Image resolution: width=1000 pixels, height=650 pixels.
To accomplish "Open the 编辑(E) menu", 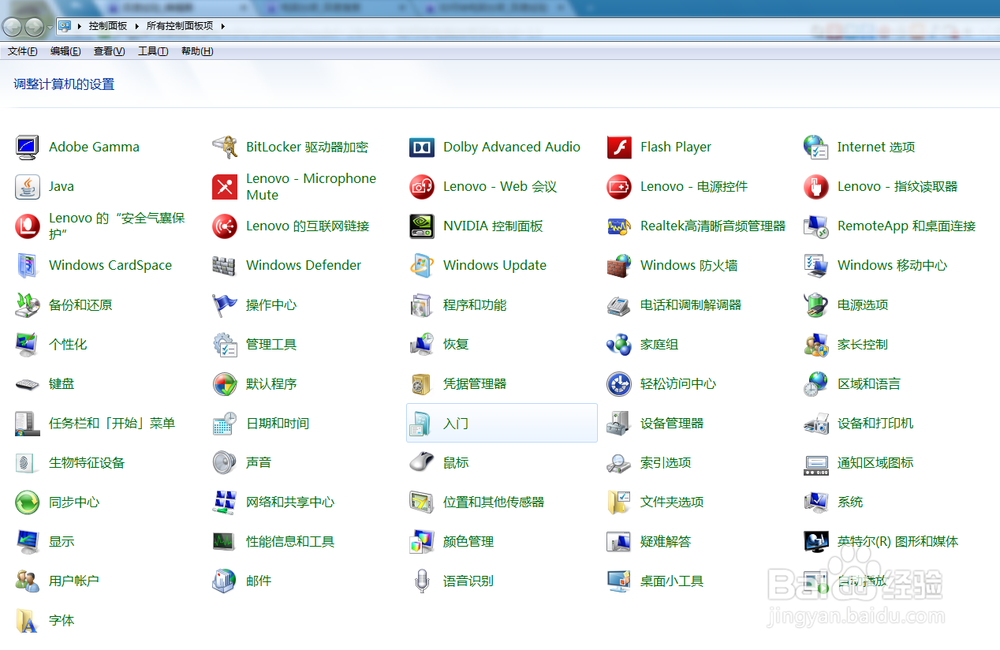I will coord(66,51).
